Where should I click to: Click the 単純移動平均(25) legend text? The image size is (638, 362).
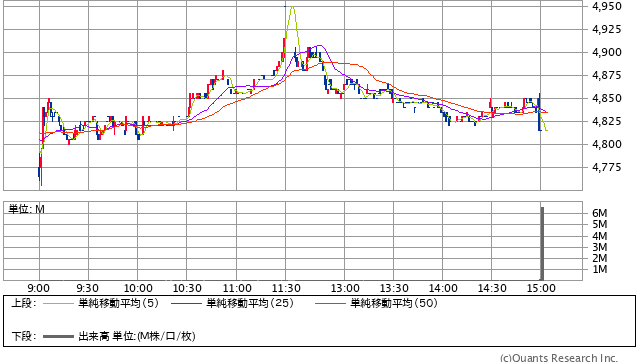coord(250,303)
